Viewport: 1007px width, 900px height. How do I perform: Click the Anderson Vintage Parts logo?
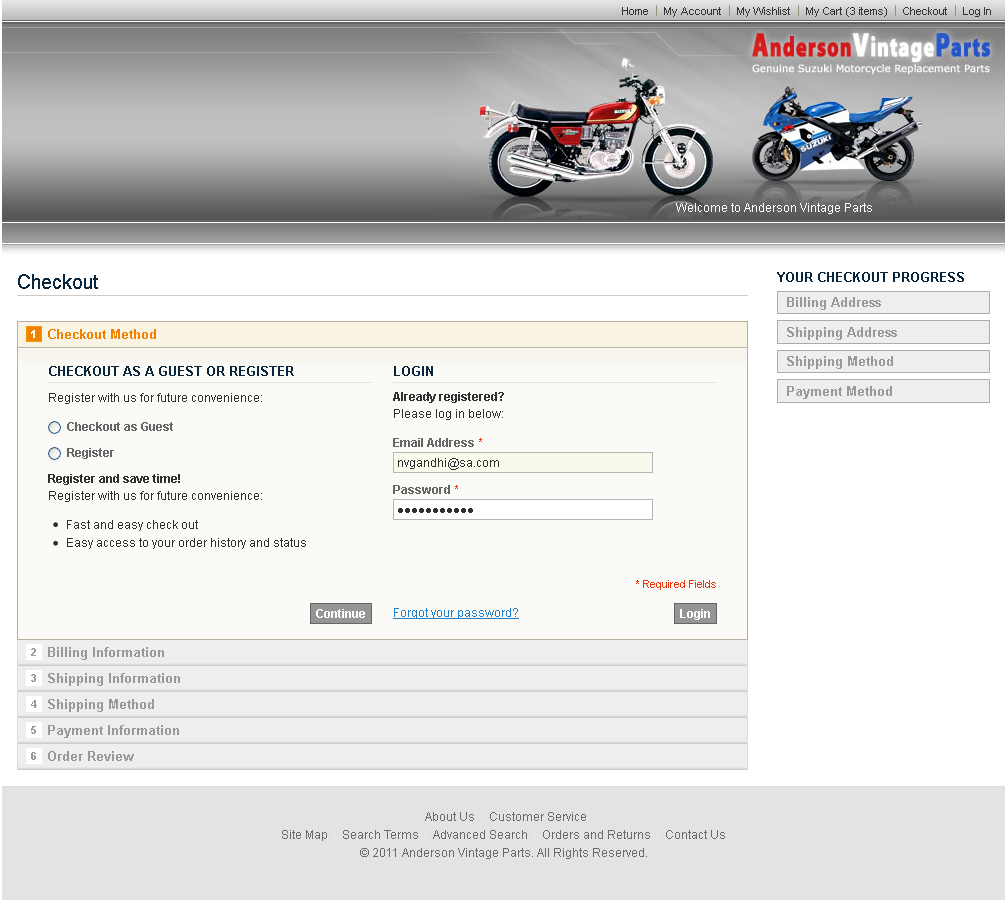pos(871,53)
